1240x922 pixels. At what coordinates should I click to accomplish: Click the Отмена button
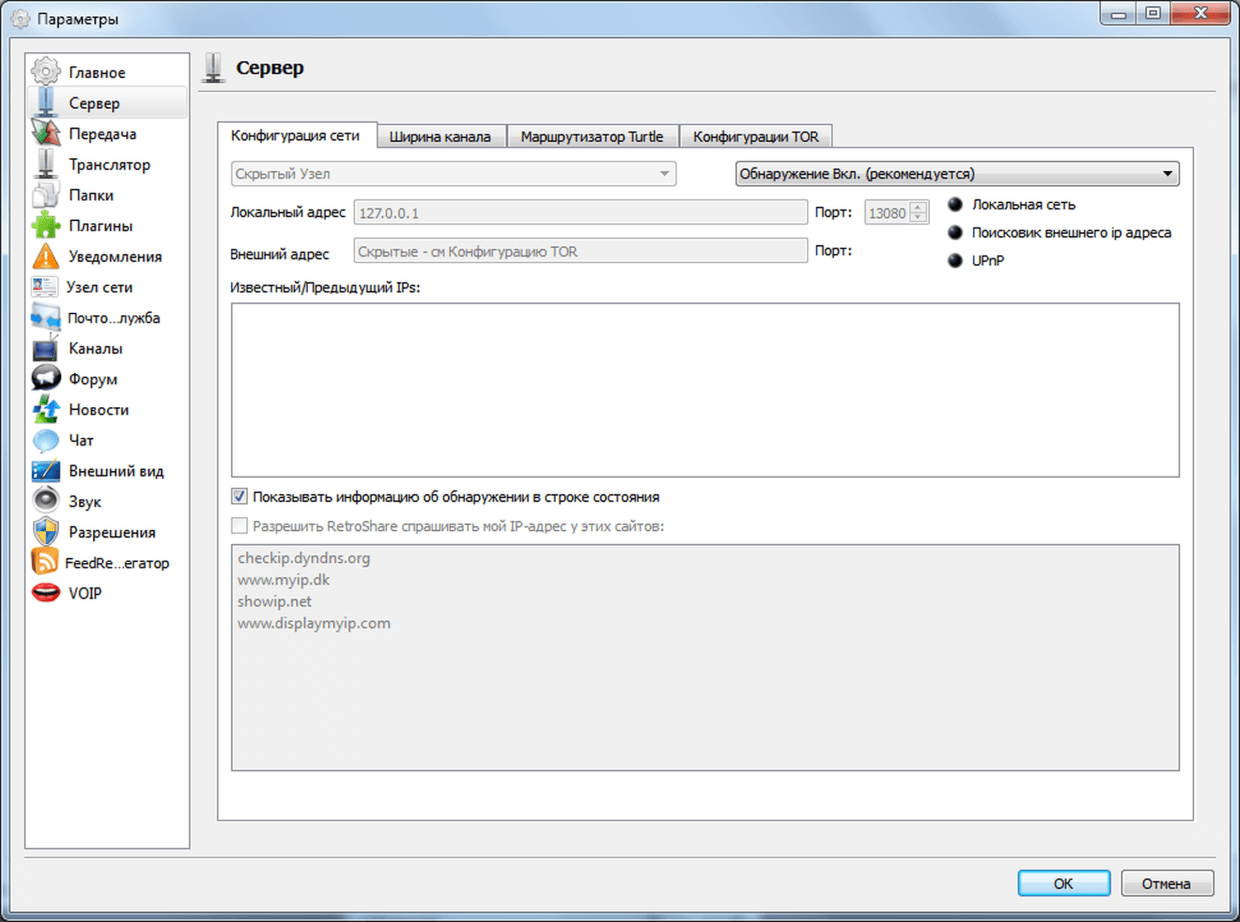[1167, 883]
